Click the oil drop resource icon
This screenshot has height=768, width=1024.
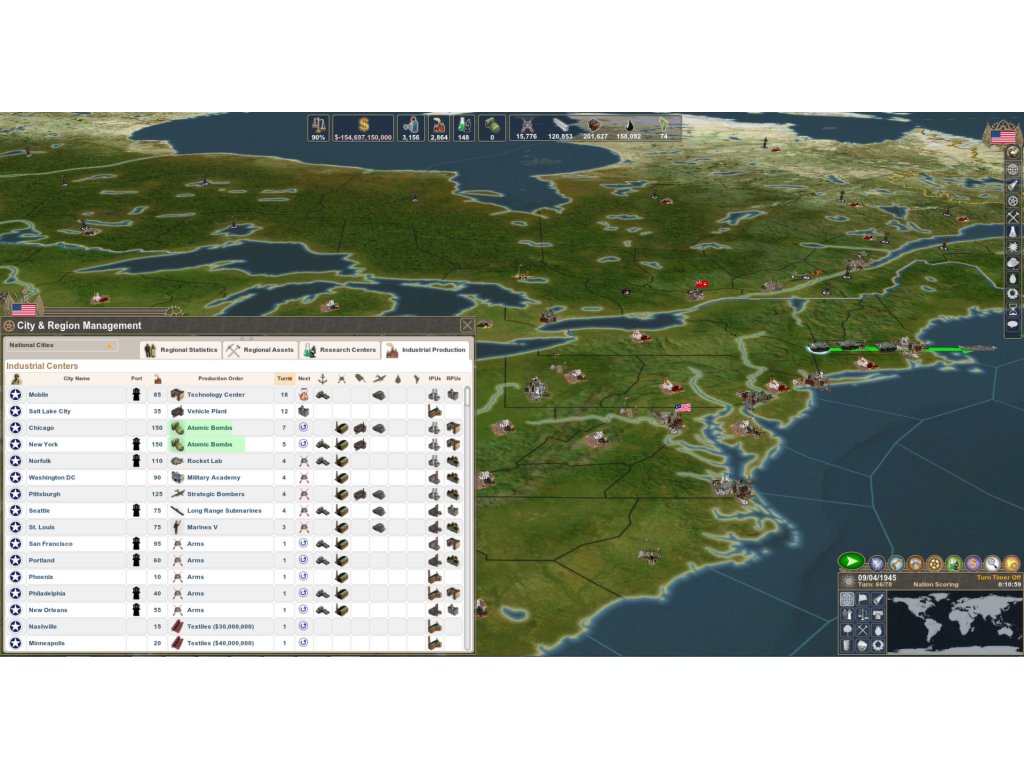[629, 124]
